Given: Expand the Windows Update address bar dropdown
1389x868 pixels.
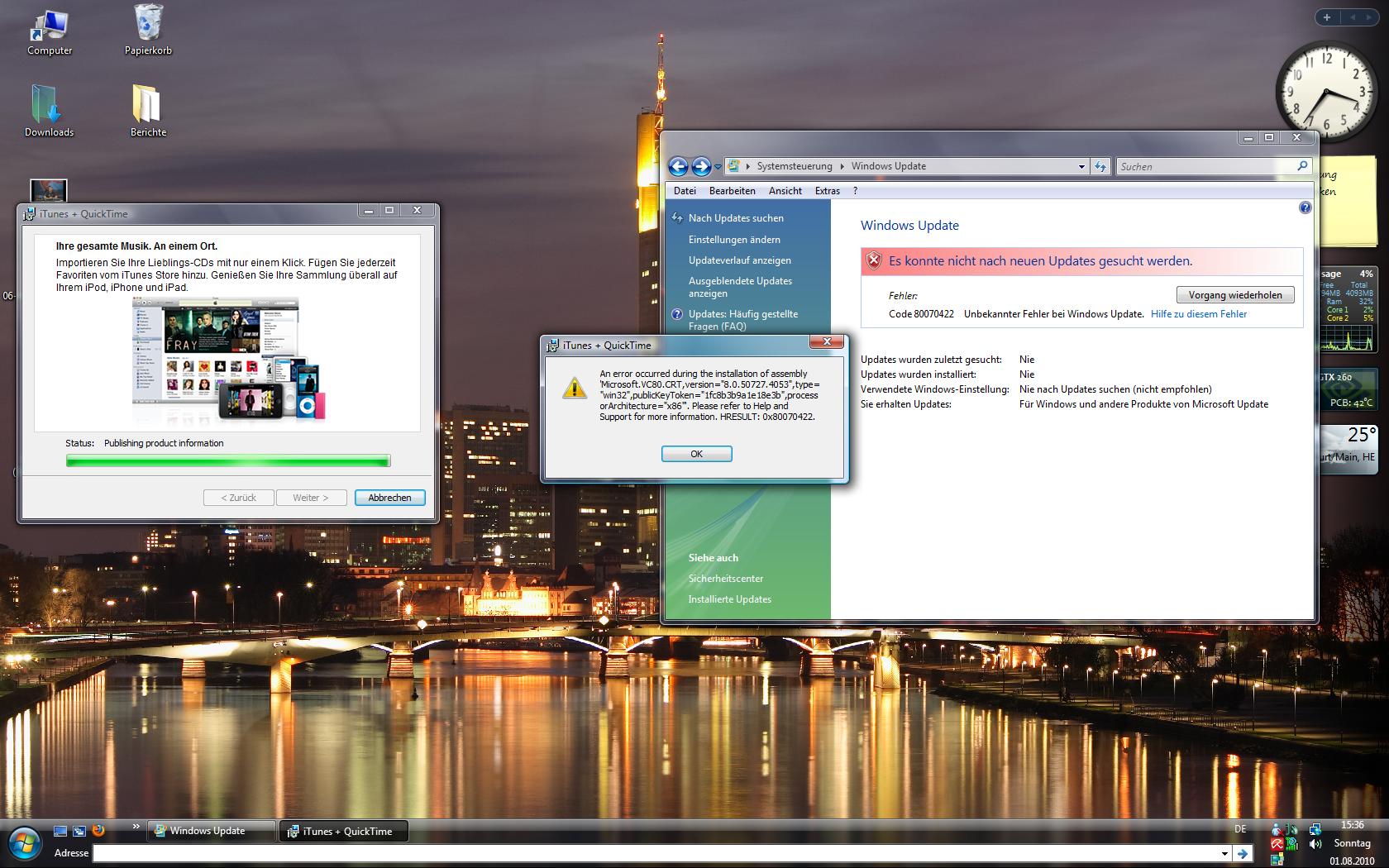Looking at the screenshot, I should (x=1081, y=166).
